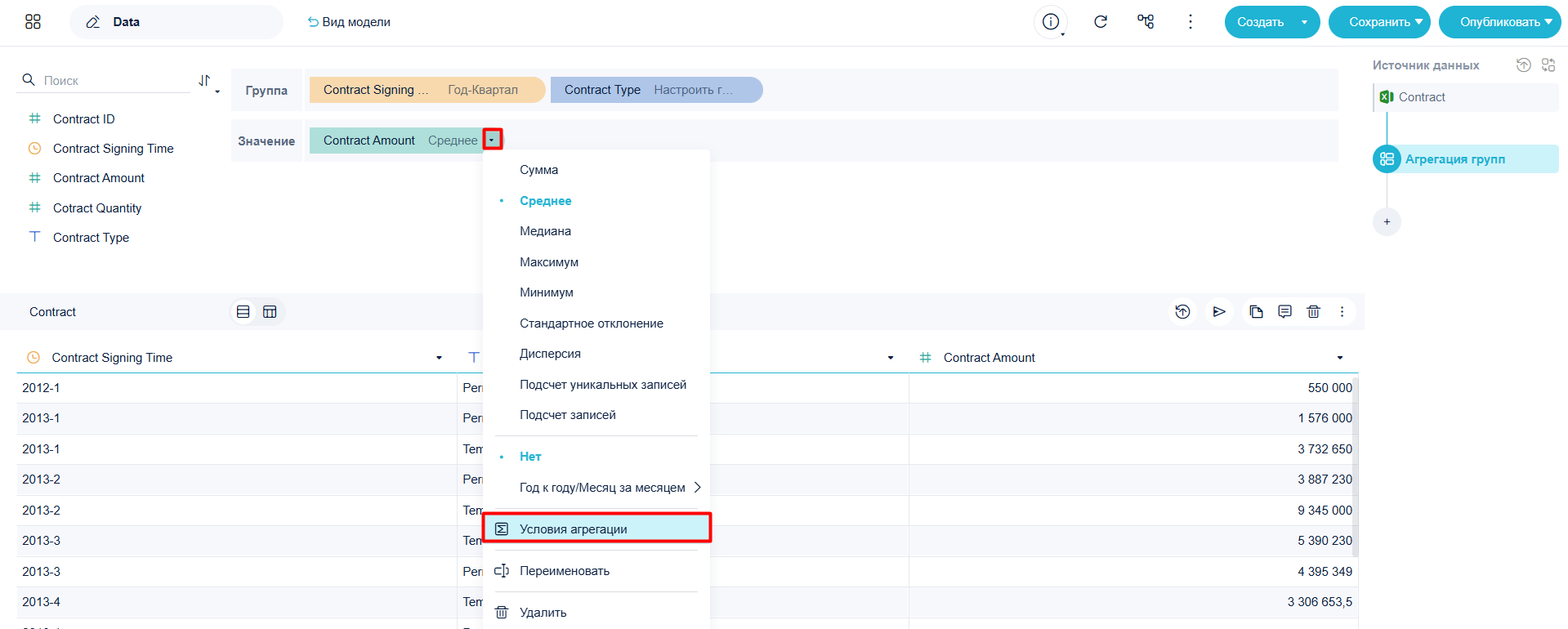
Task: Click into the Поиск field
Action: pyautogui.click(x=114, y=80)
